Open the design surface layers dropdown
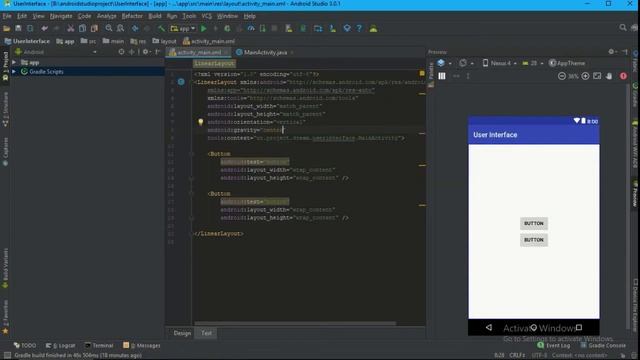 pos(444,63)
